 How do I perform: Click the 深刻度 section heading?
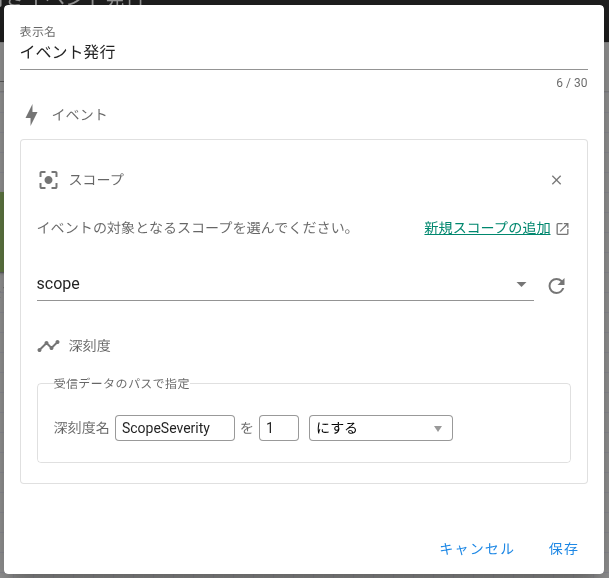(x=90, y=346)
